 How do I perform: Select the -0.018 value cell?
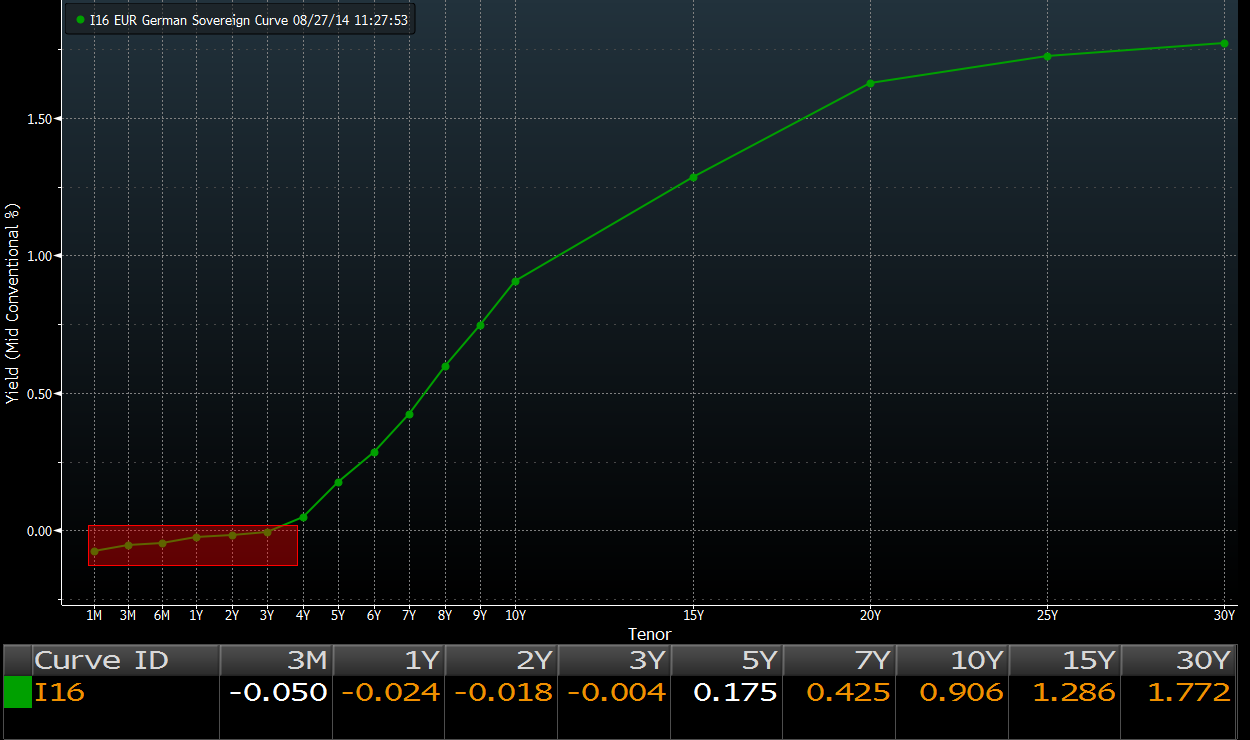(x=501, y=692)
